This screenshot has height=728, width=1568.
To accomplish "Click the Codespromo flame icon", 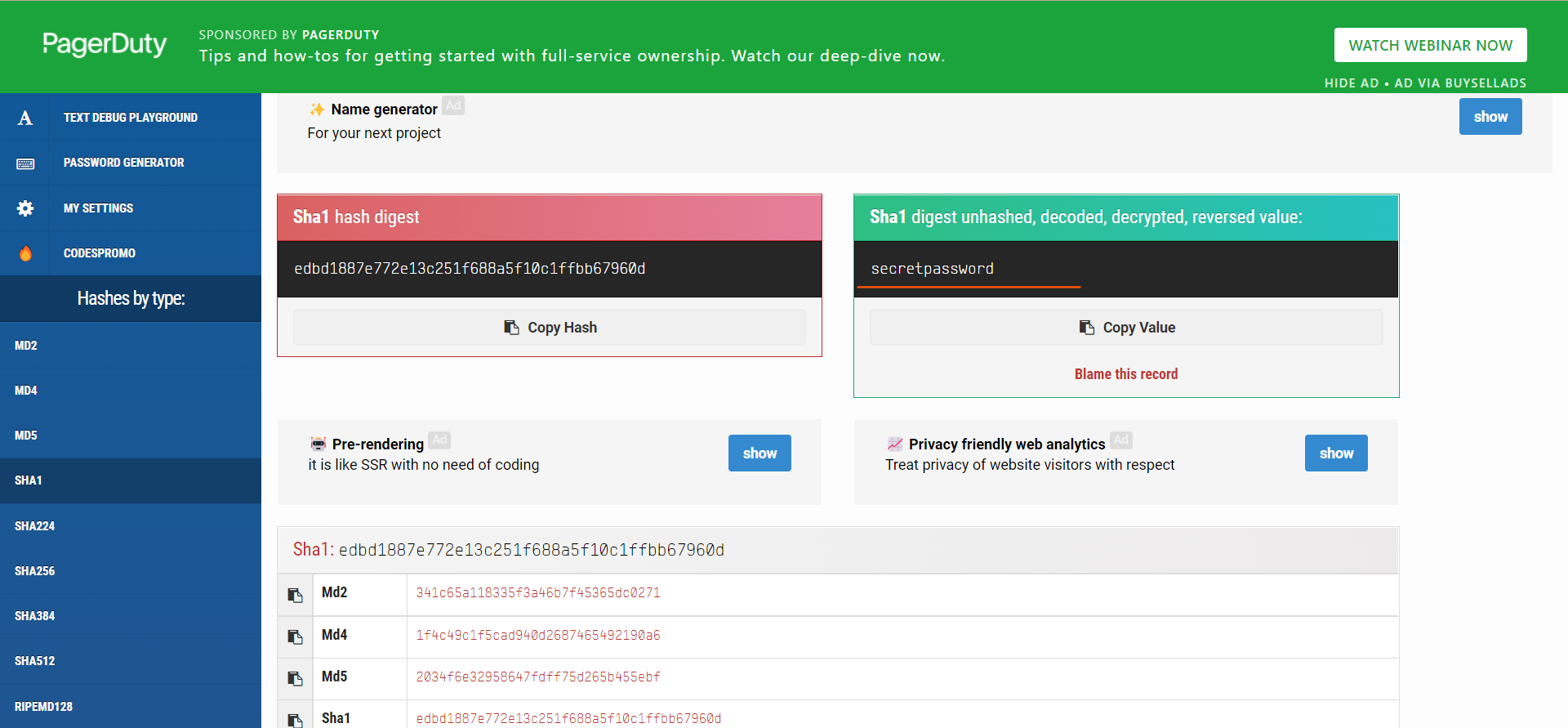I will [25, 253].
